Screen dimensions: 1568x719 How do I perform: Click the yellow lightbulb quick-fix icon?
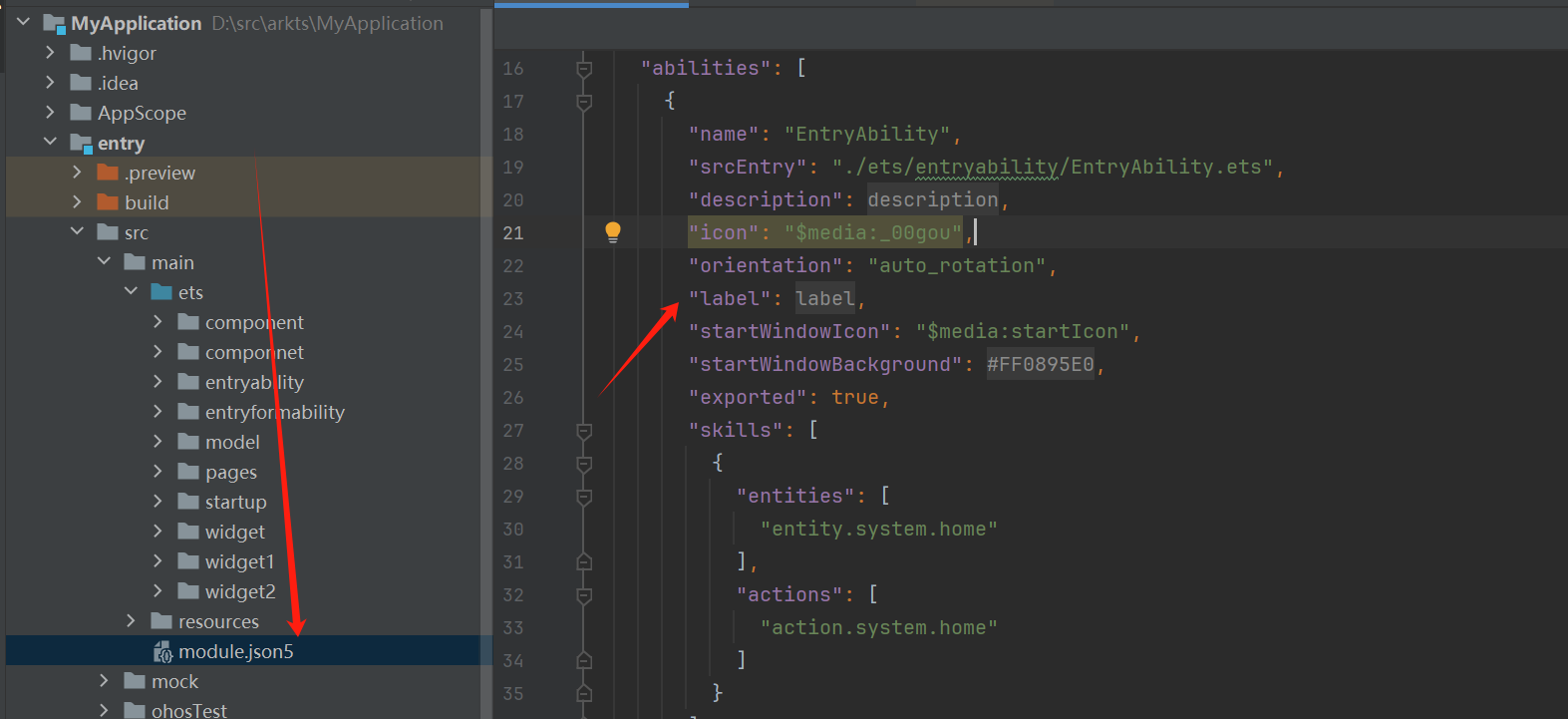613,232
